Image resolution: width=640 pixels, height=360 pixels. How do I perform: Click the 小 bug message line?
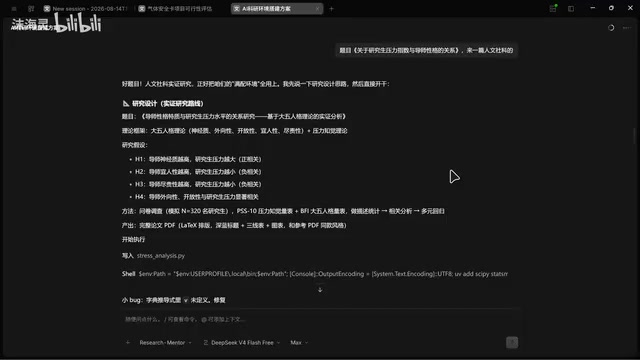pos(173,300)
